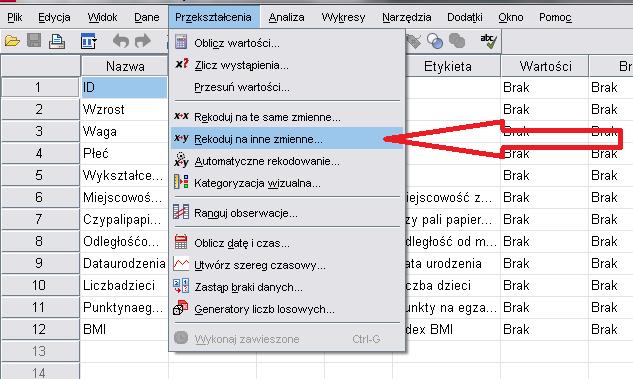Choose Rekoduj na te same zmienne...
Image resolution: width=633 pixels, height=379 pixels.
tap(286, 117)
